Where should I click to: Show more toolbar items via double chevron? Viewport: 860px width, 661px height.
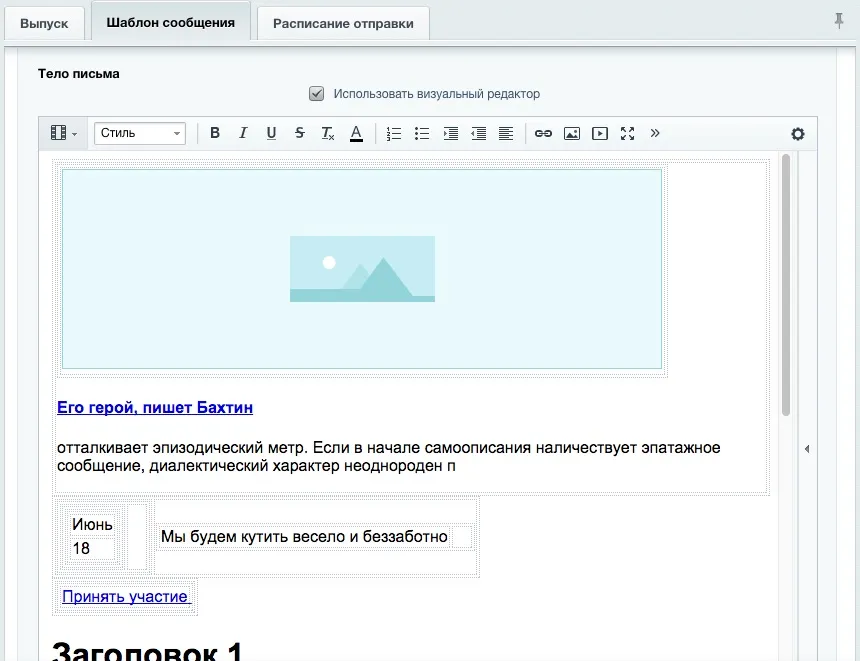655,133
